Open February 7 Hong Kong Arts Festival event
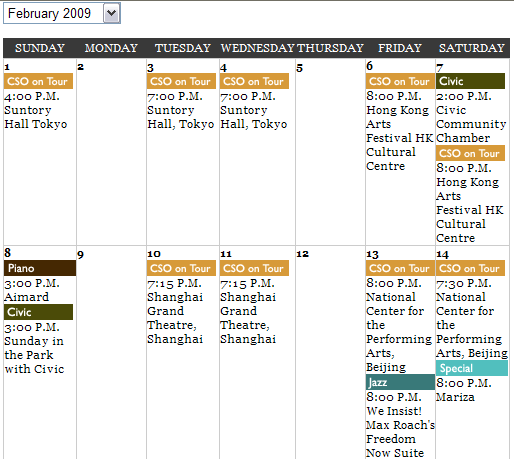 pos(470,203)
